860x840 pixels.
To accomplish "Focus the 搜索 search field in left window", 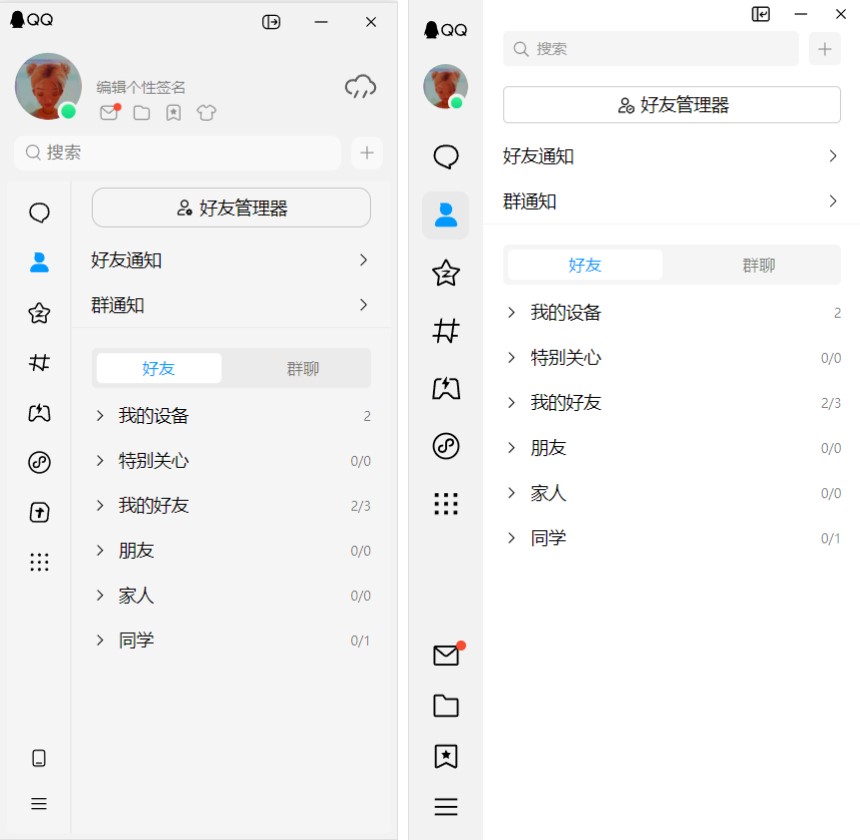I will (x=178, y=152).
